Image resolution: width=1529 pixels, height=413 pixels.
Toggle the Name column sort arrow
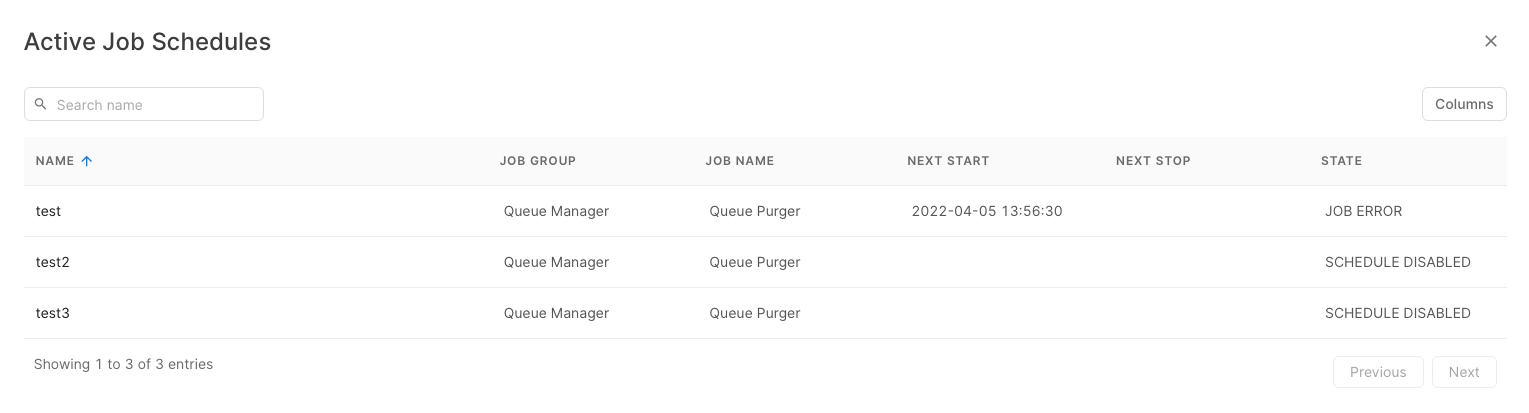point(87,161)
